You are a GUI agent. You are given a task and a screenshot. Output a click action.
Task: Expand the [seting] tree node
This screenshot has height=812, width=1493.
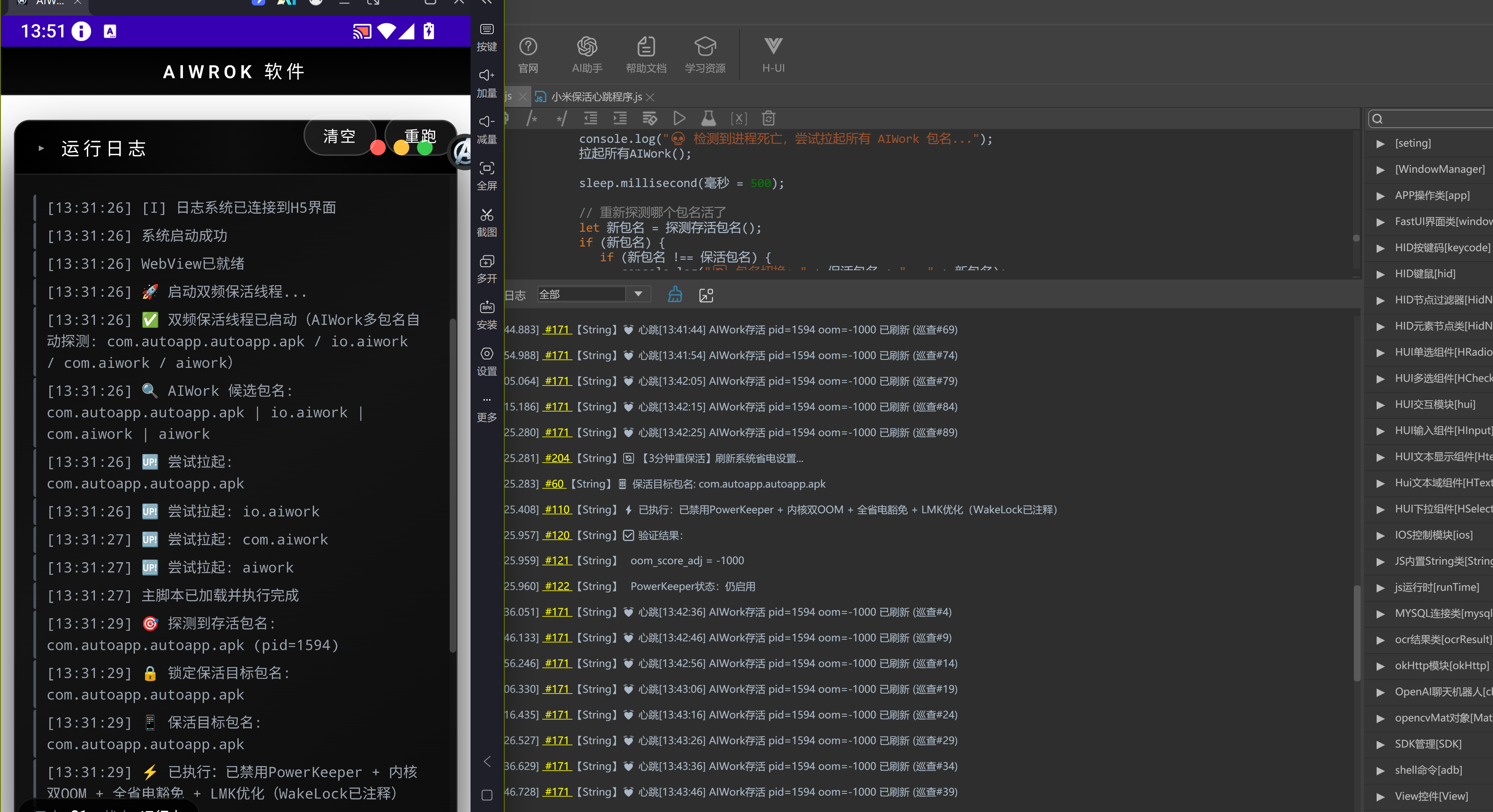click(1380, 144)
